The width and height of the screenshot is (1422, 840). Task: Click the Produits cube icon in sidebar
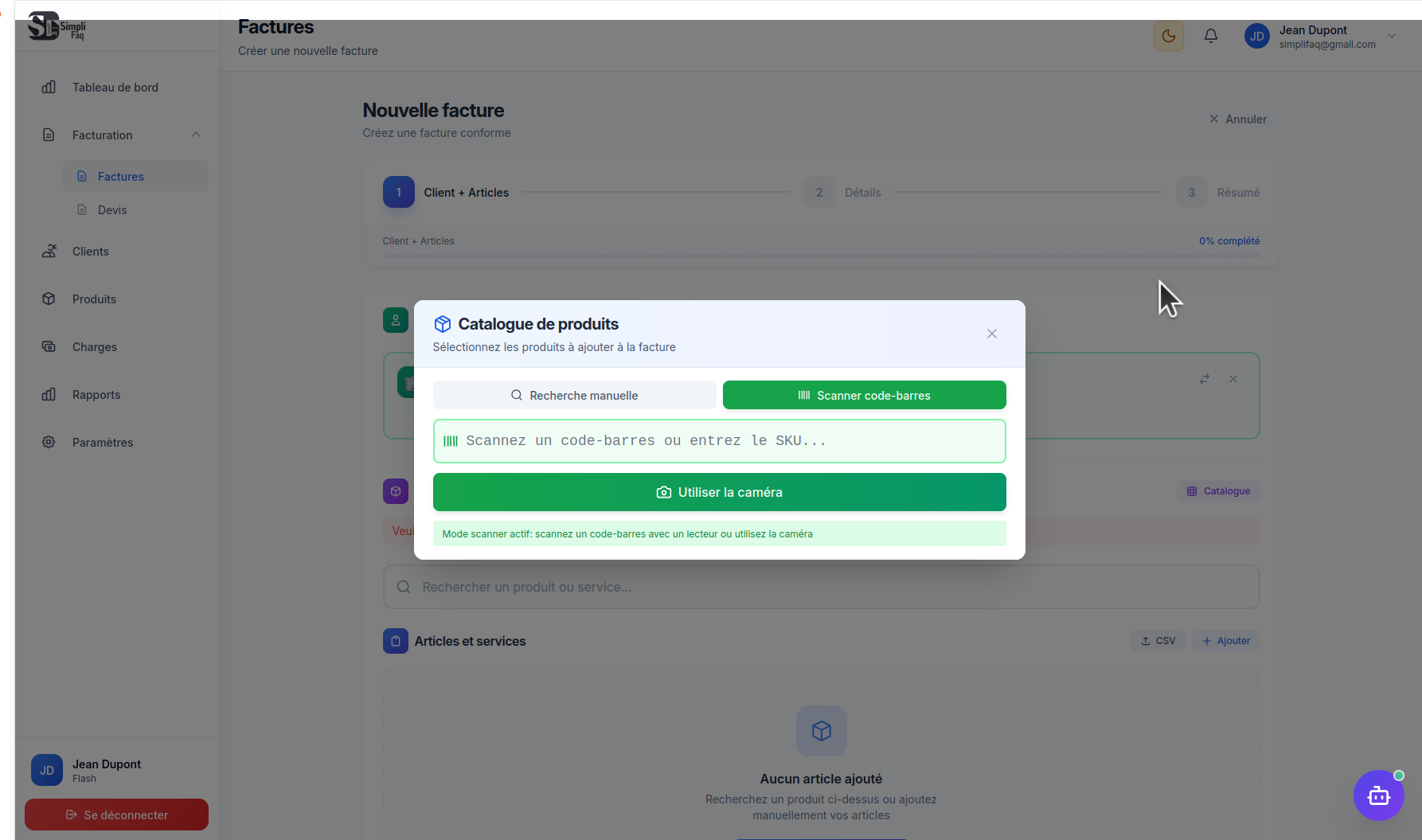(49, 299)
